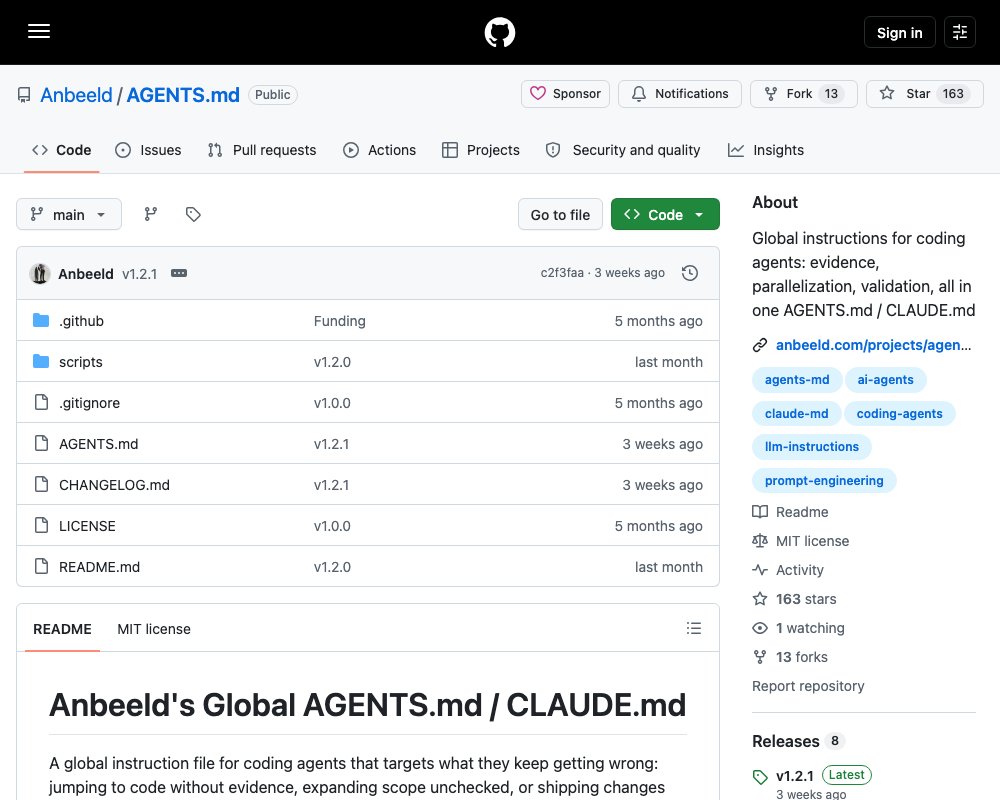
Task: Click the v1.2.1 commit message for CHANGELOG.md
Action: point(332,485)
